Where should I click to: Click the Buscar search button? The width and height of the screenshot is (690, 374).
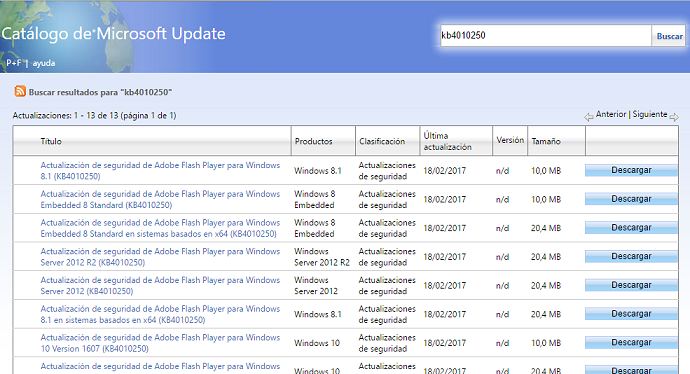[669, 36]
